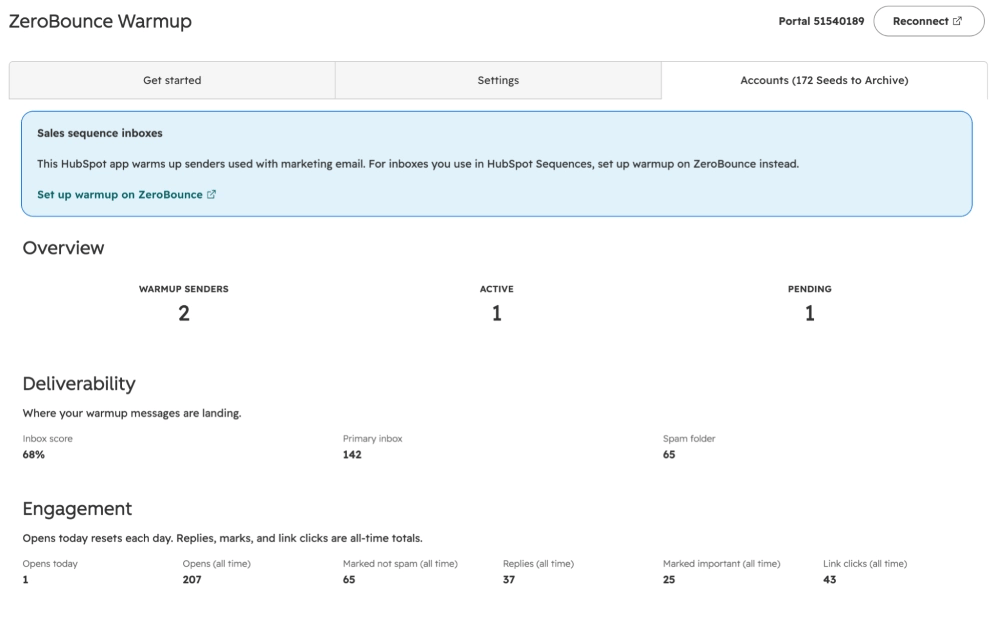The height and width of the screenshot is (627, 999).
Task: Click the Reconnect button
Action: click(x=928, y=21)
